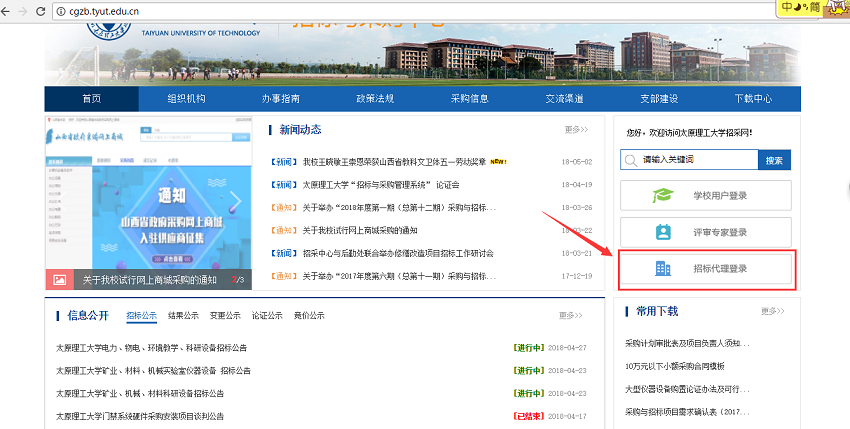The image size is (850, 429).
Task: Click 招标代理登录 login button
Action: tap(705, 268)
